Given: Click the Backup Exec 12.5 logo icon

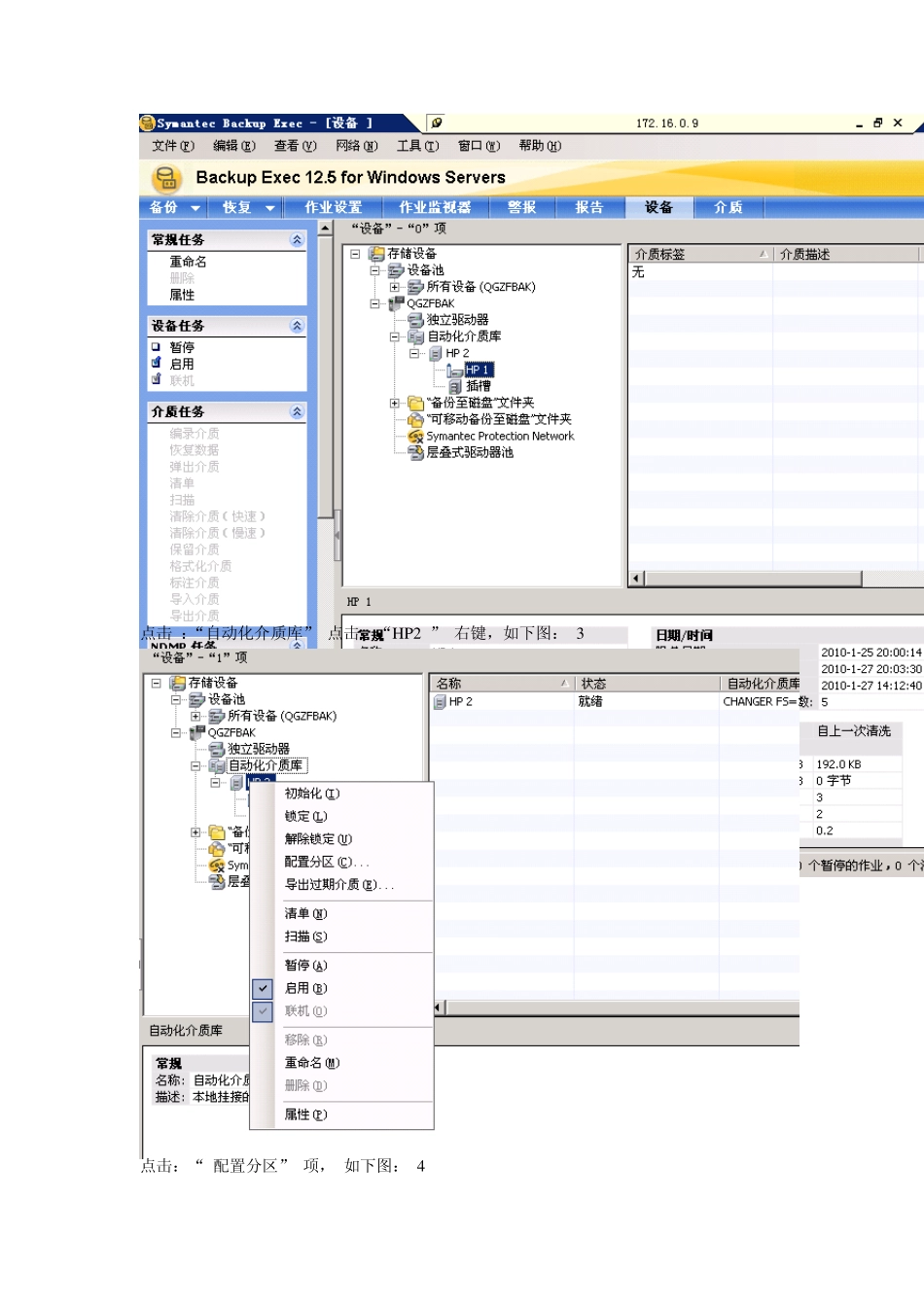Looking at the screenshot, I should (x=167, y=178).
